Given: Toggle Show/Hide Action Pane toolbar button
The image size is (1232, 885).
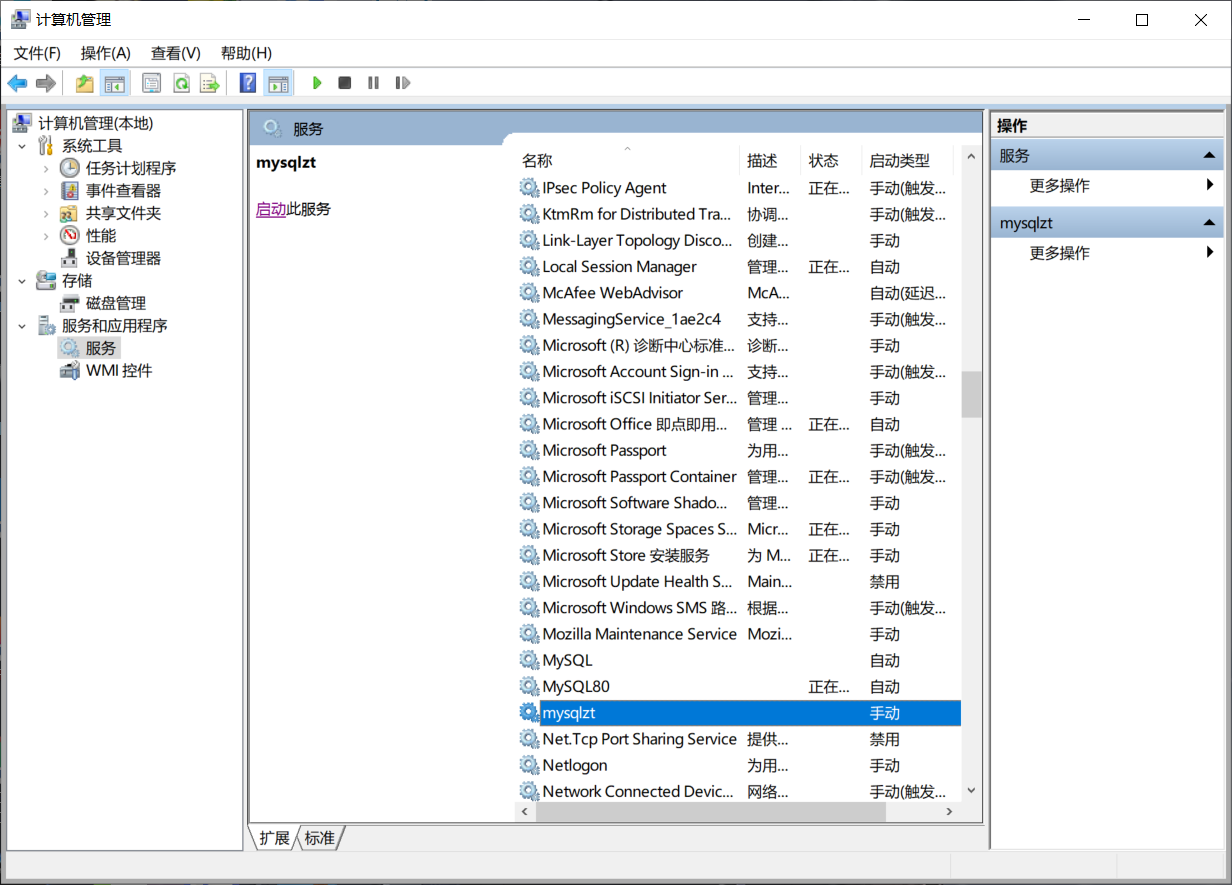Looking at the screenshot, I should coord(278,83).
